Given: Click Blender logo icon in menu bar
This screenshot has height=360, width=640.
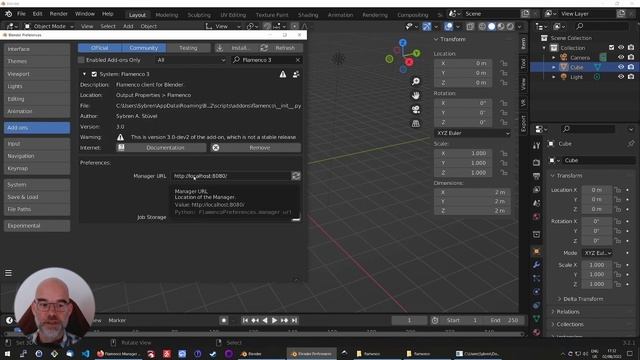Looking at the screenshot, I should click(8, 14).
